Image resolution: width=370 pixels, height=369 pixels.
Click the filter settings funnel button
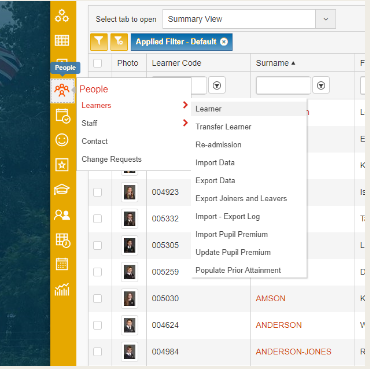point(119,42)
